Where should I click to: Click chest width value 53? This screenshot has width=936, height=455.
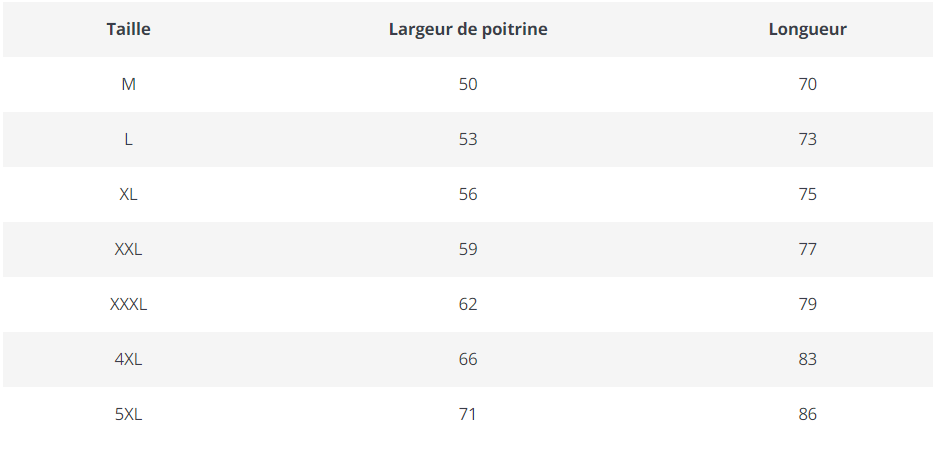468,139
